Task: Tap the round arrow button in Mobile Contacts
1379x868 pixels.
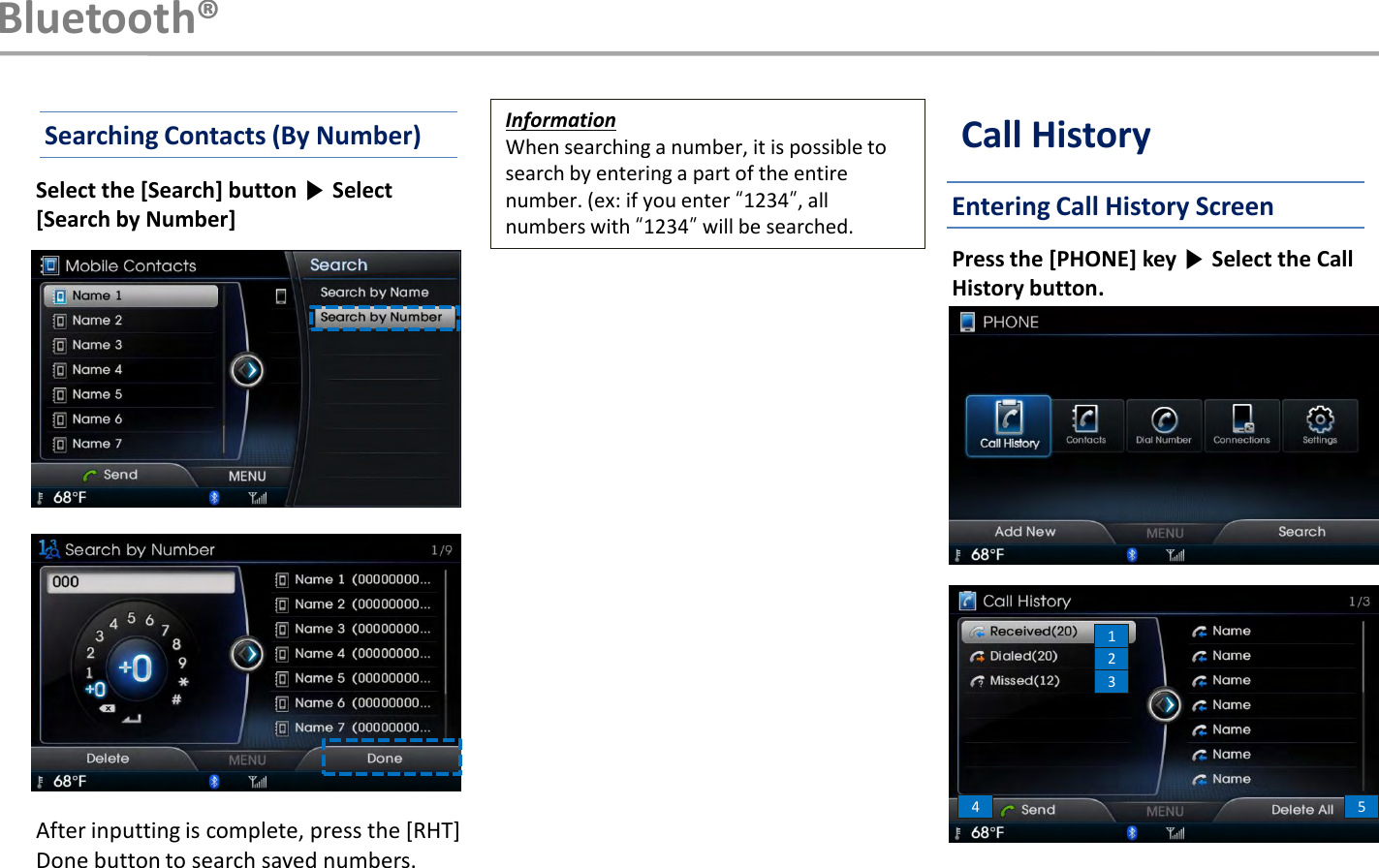Action: 247,369
